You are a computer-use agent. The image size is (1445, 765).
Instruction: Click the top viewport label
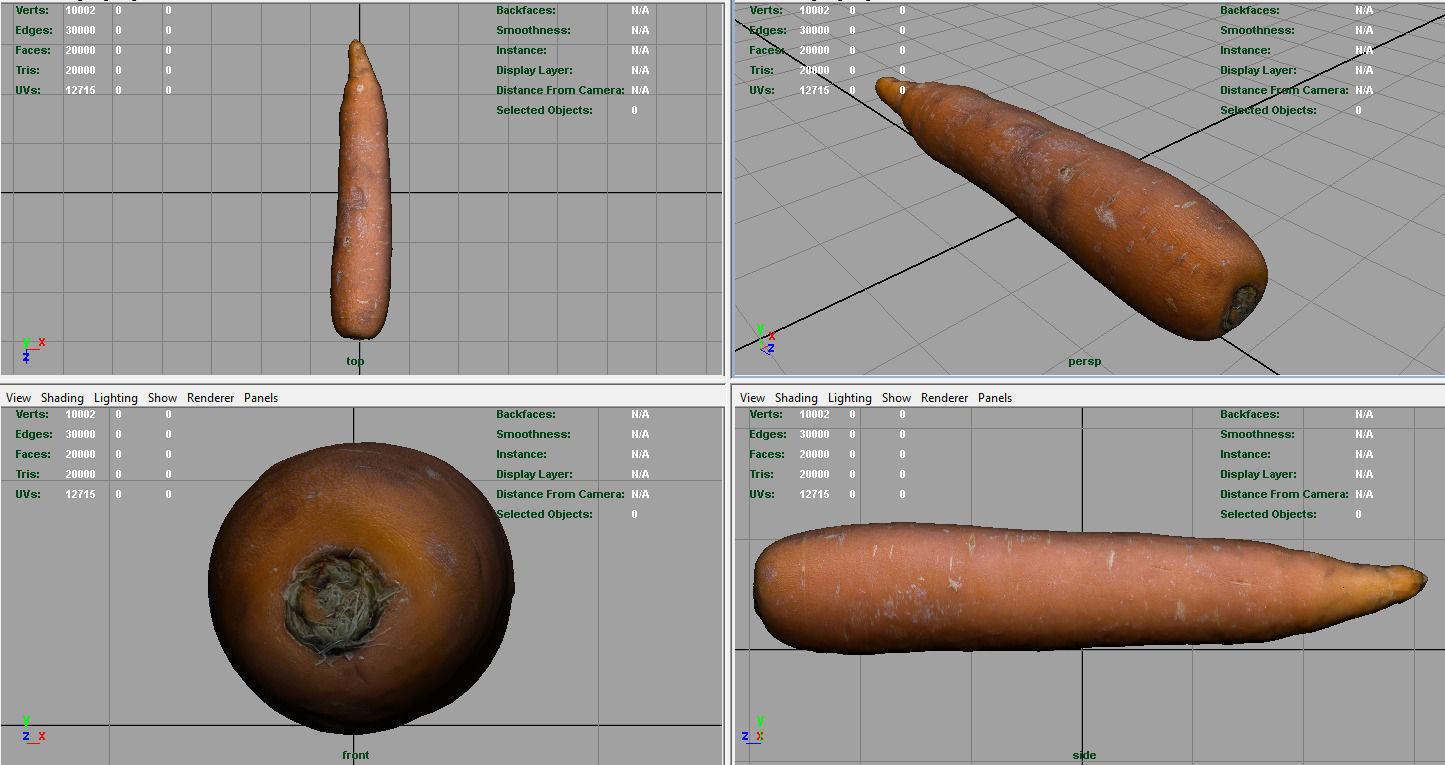tap(354, 361)
